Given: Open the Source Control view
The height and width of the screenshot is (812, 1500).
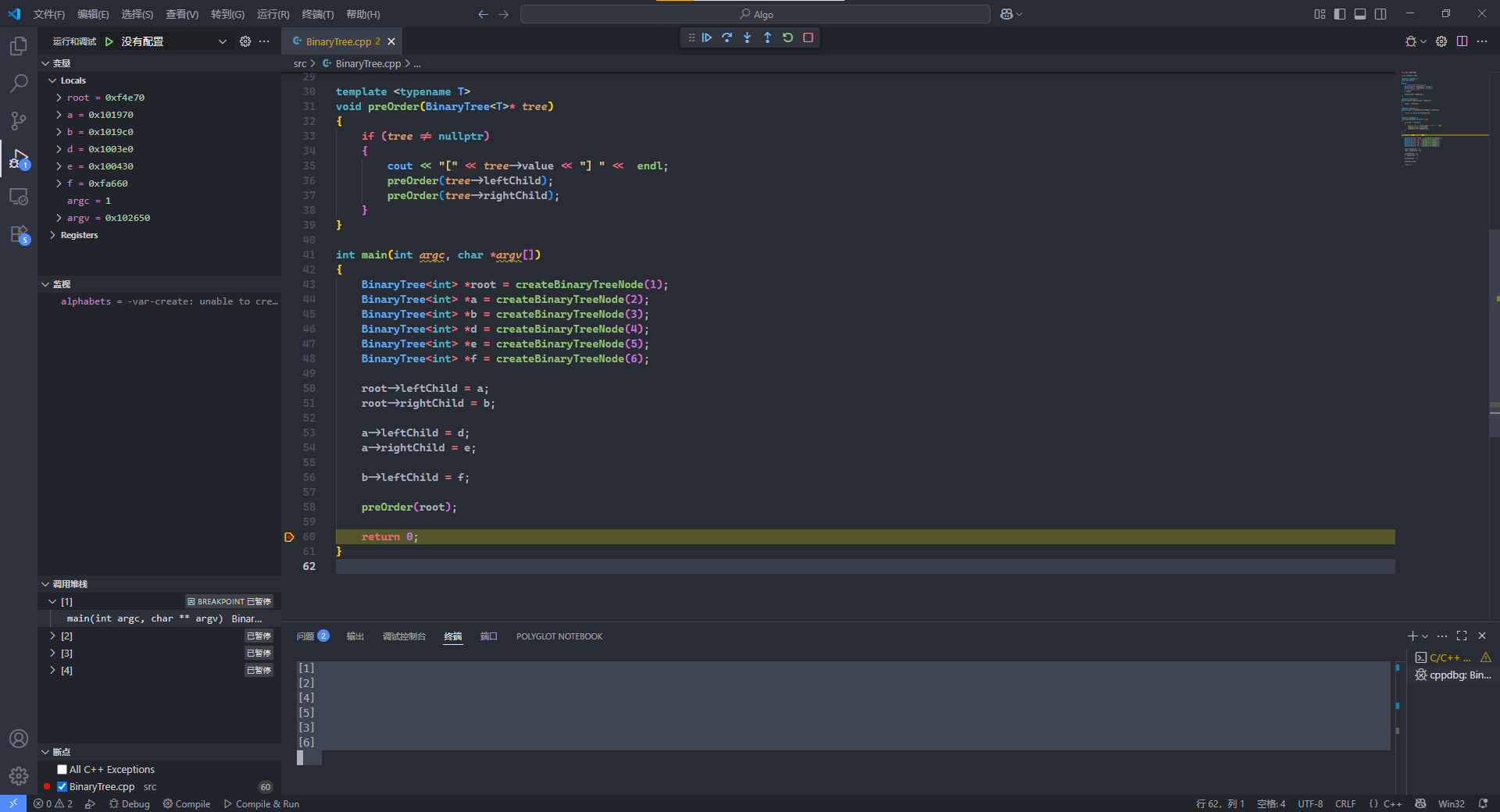Looking at the screenshot, I should click(19, 121).
